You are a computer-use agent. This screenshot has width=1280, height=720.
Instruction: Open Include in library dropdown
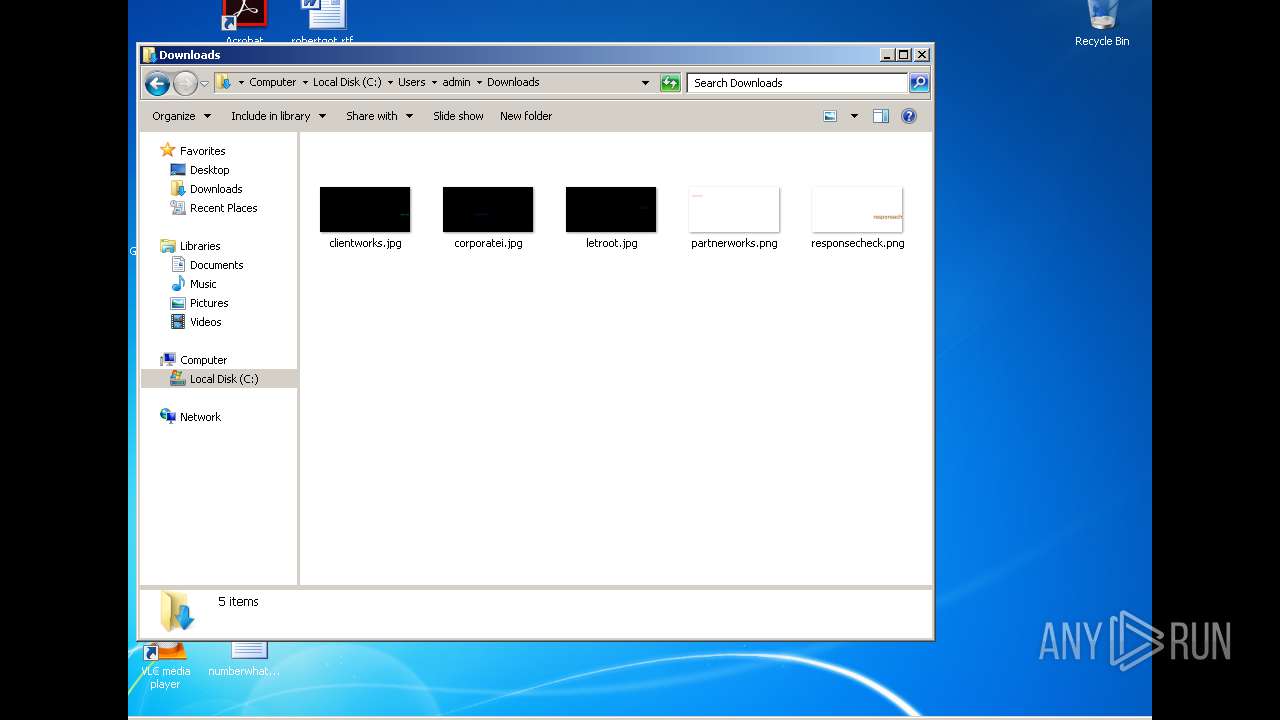click(x=278, y=116)
